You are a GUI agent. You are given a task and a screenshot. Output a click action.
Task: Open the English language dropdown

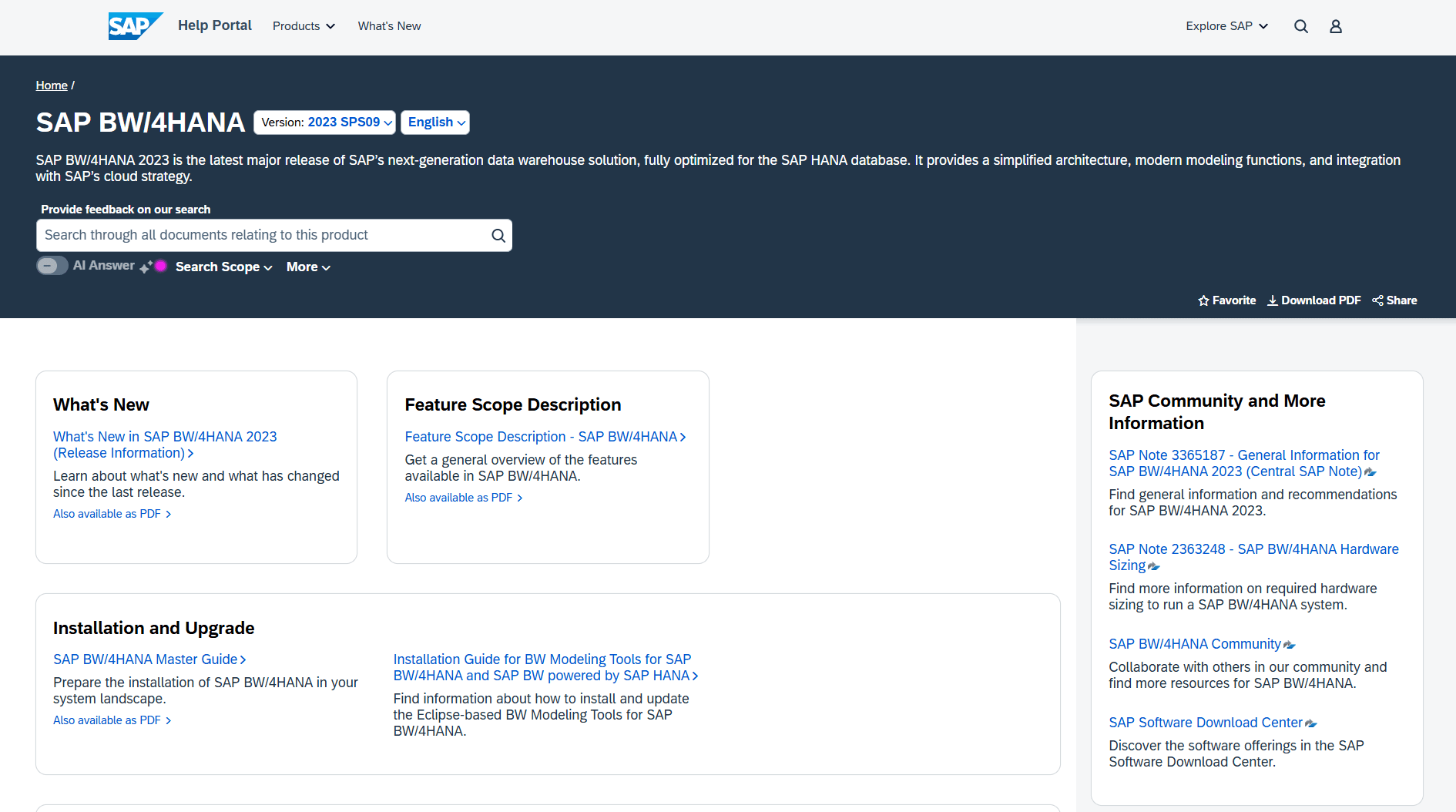(x=435, y=122)
